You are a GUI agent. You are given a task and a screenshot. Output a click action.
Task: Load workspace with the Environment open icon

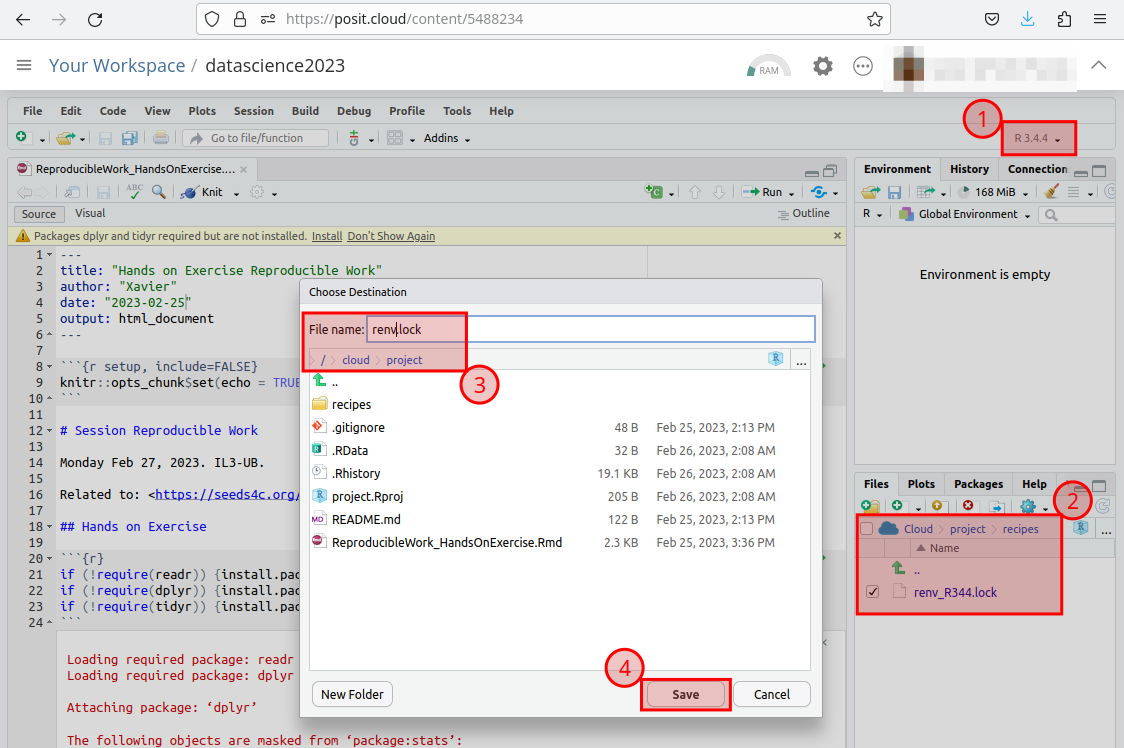tap(870, 191)
